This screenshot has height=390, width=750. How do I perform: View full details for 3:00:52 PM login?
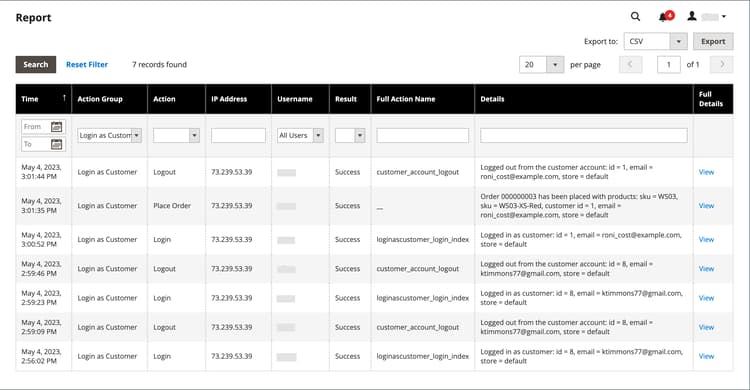706,240
